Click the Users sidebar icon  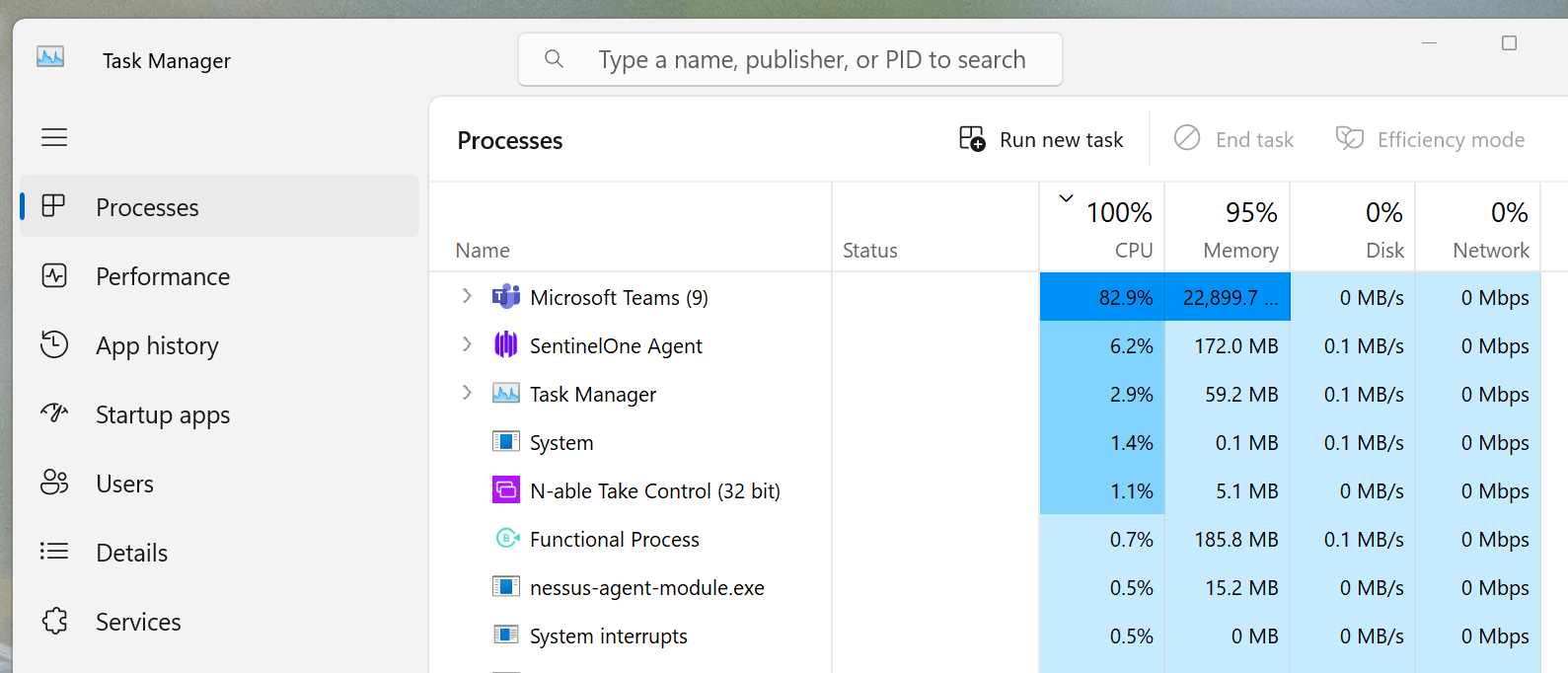(x=54, y=482)
